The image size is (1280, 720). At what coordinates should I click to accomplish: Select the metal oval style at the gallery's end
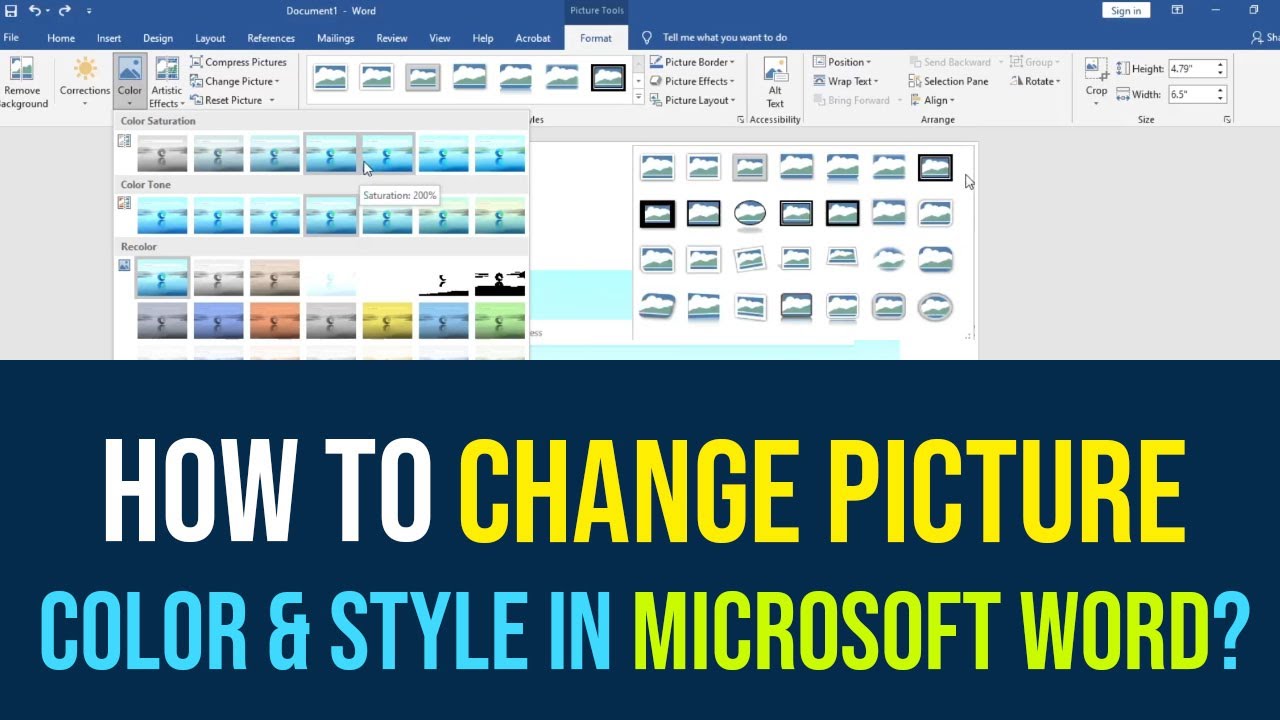935,305
